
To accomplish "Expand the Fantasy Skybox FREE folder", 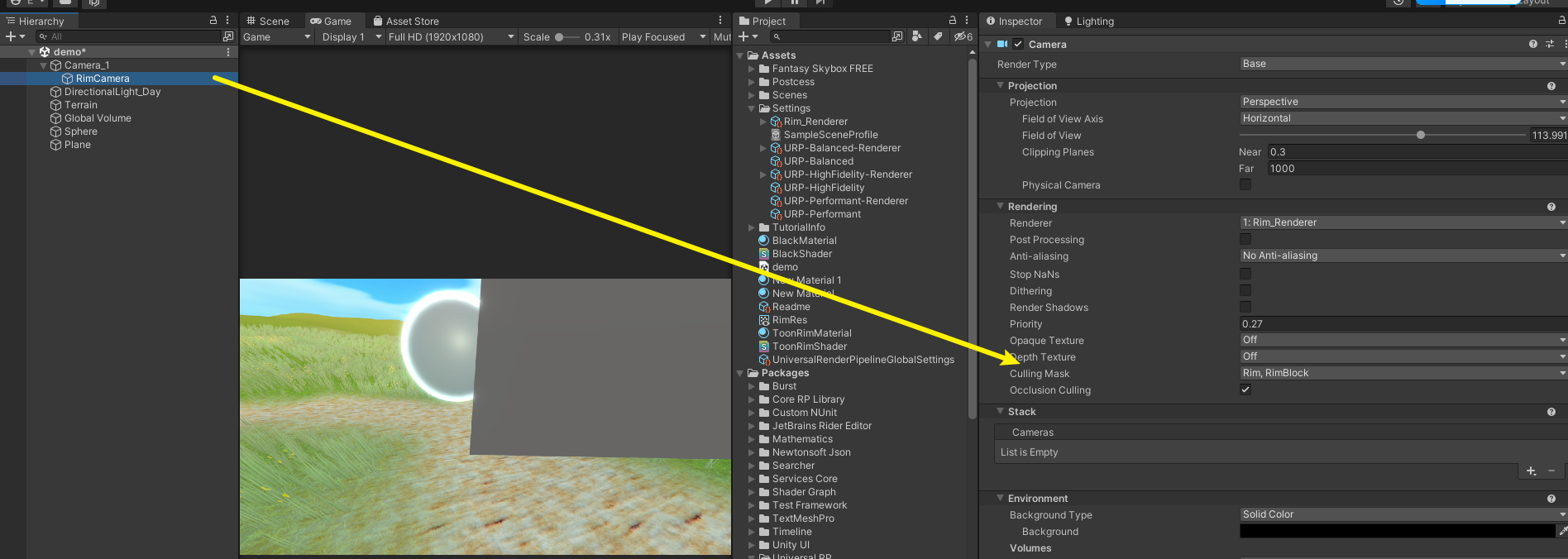I will (x=752, y=69).
